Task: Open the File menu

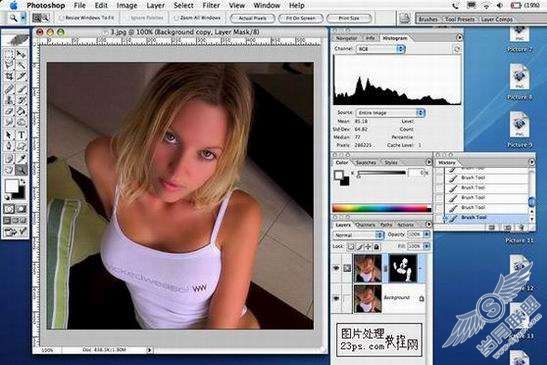Action: coord(80,6)
